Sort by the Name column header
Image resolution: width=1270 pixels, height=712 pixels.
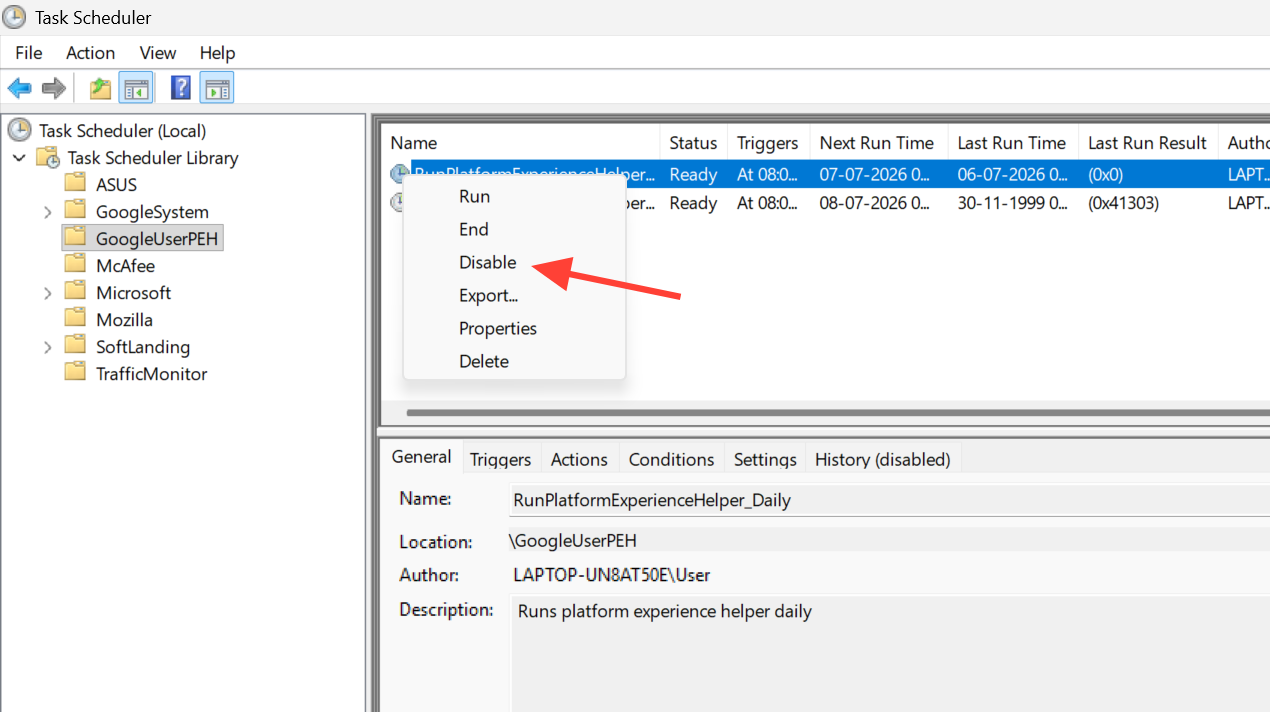[x=521, y=142]
